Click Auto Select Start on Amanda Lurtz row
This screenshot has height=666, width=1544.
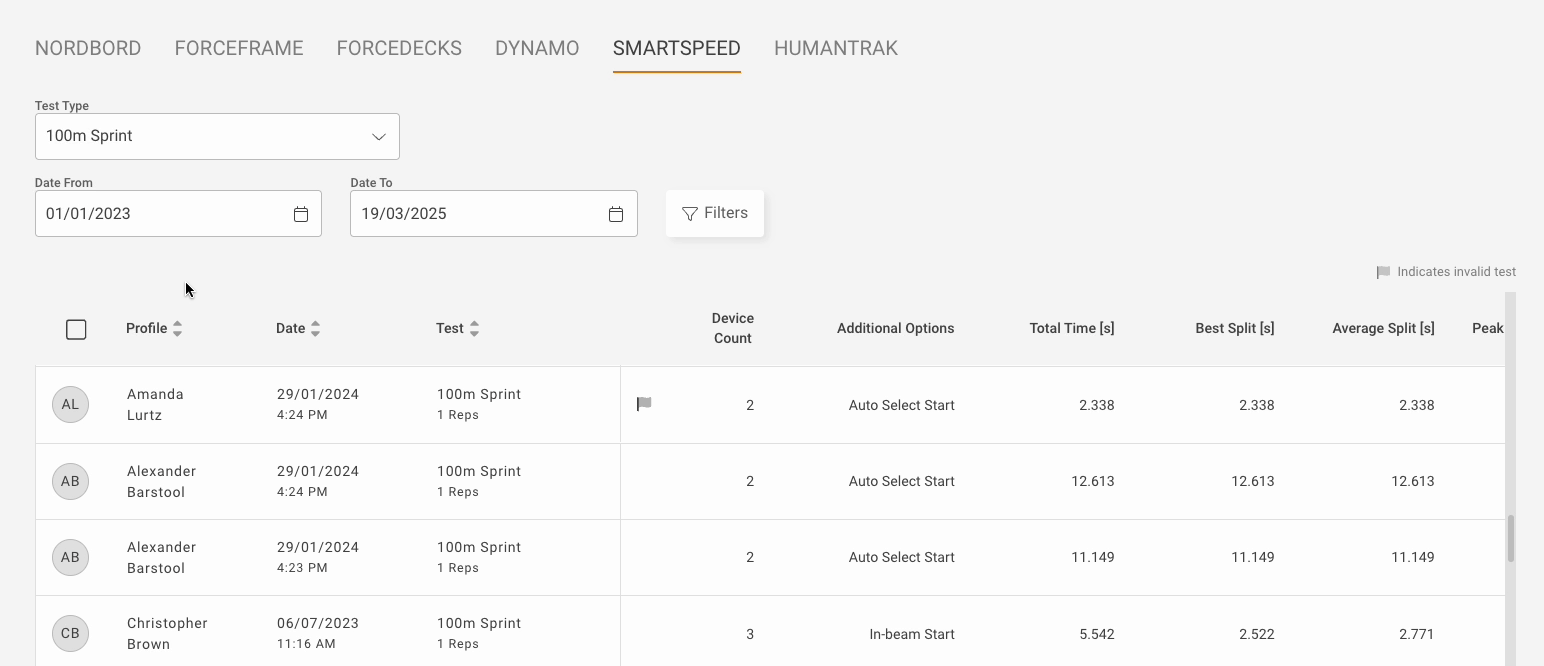click(902, 405)
